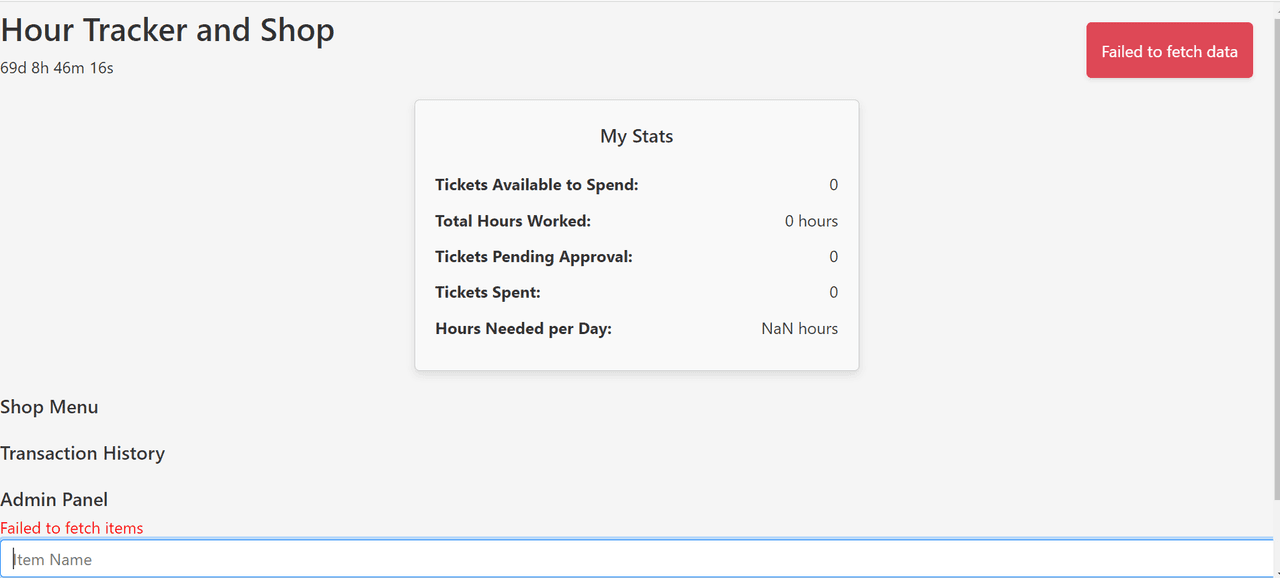This screenshot has width=1280, height=578.
Task: Open the Transaction History section heading
Action: point(82,453)
